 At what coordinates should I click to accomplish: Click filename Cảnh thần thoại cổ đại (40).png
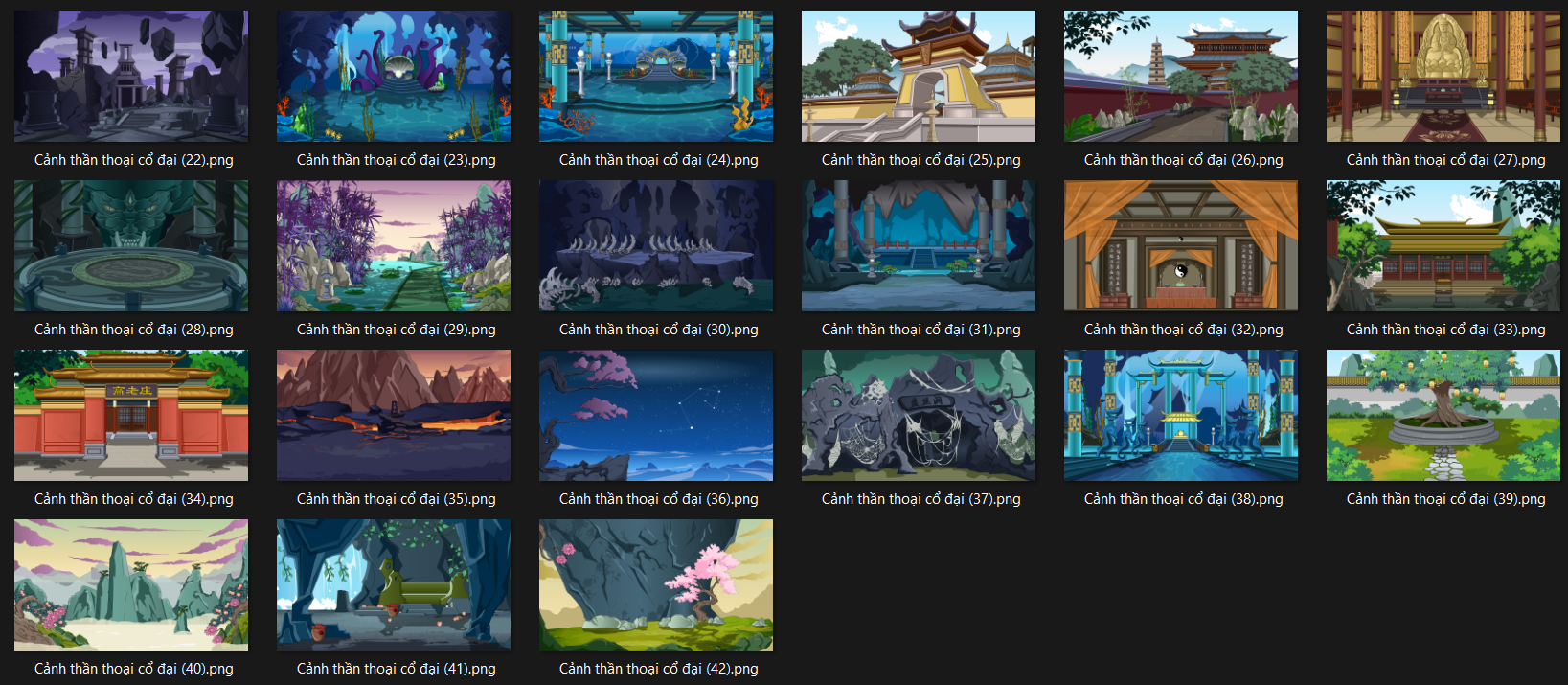[134, 669]
